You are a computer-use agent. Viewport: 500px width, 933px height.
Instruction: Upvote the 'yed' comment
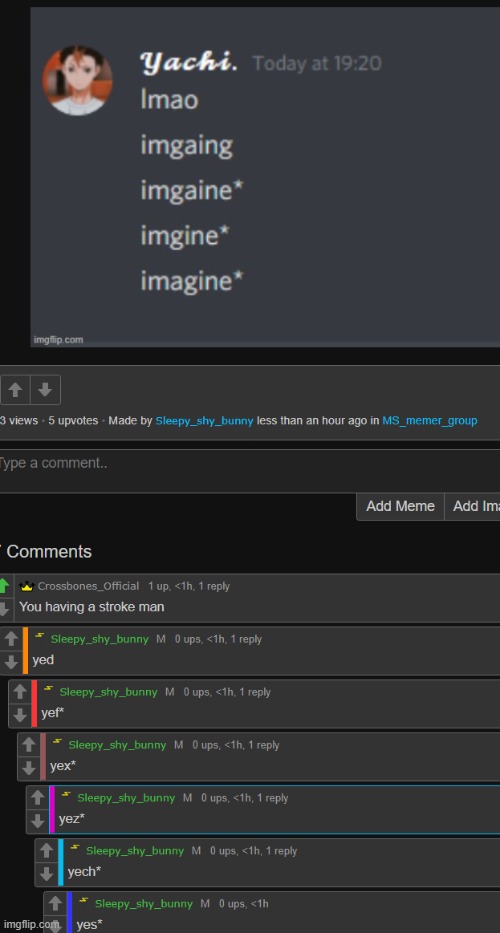[11, 640]
